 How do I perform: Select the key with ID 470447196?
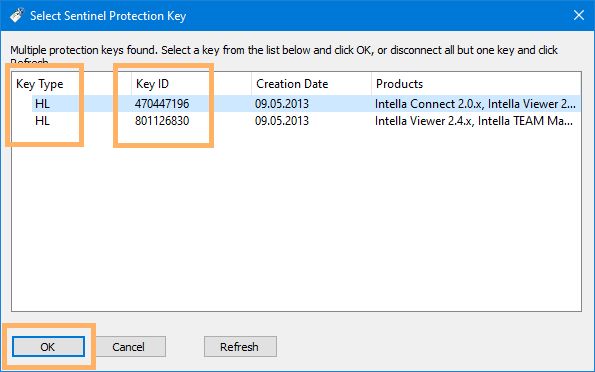[162, 104]
